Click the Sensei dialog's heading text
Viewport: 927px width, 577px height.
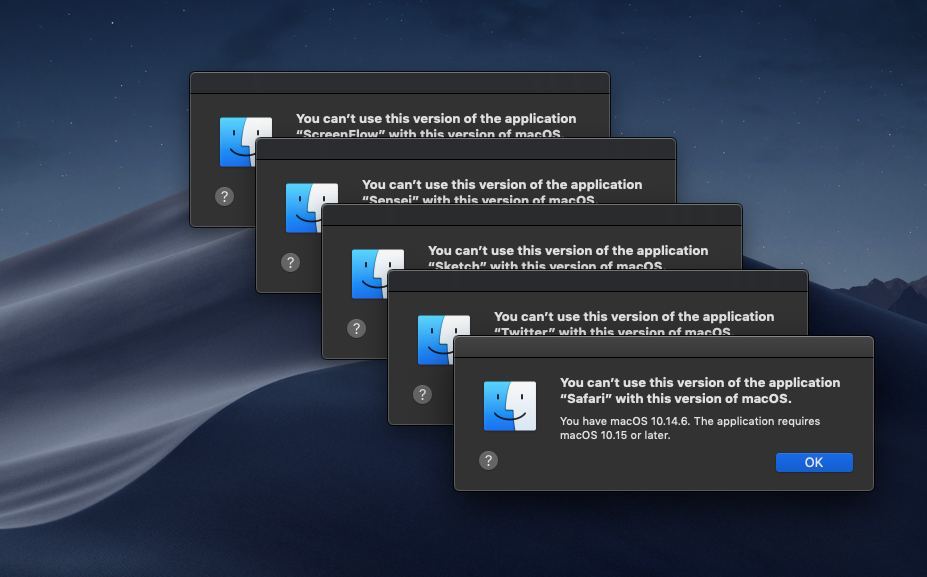coord(502,190)
